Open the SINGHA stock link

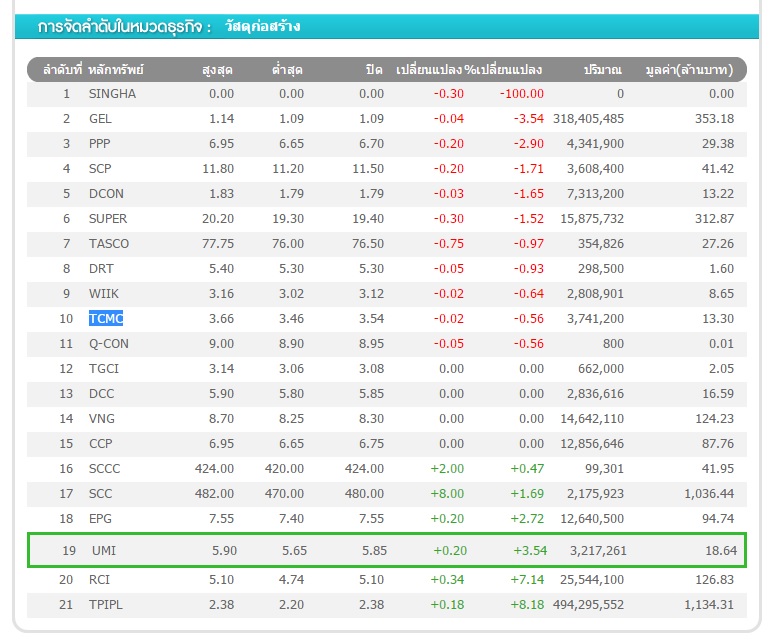click(x=112, y=94)
